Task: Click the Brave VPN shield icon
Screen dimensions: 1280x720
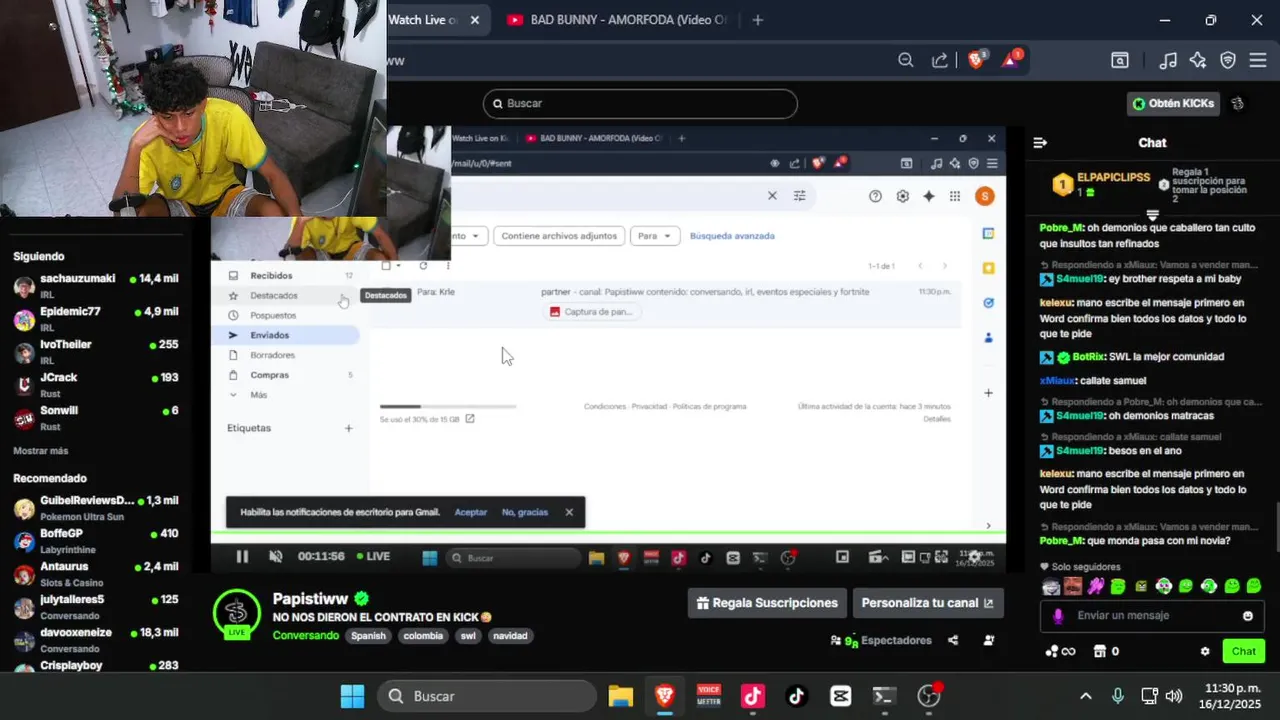Action: point(1228,60)
